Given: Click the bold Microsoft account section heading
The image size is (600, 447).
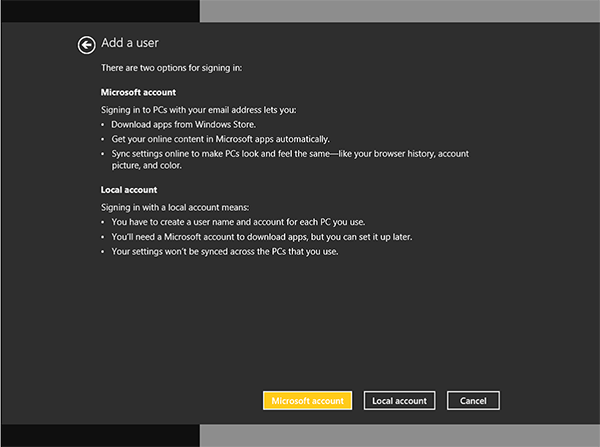Looking at the screenshot, I should point(138,92).
